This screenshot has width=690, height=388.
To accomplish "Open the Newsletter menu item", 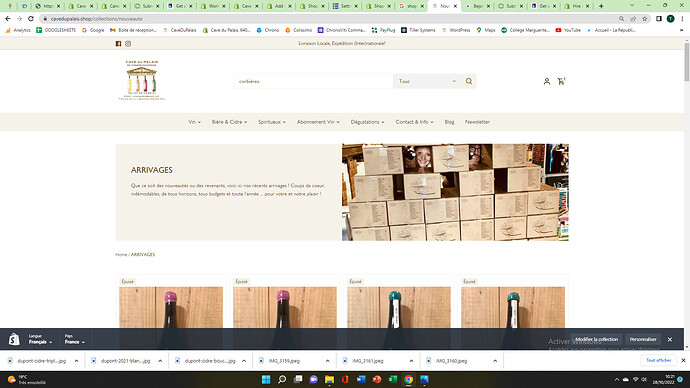I will (x=477, y=122).
